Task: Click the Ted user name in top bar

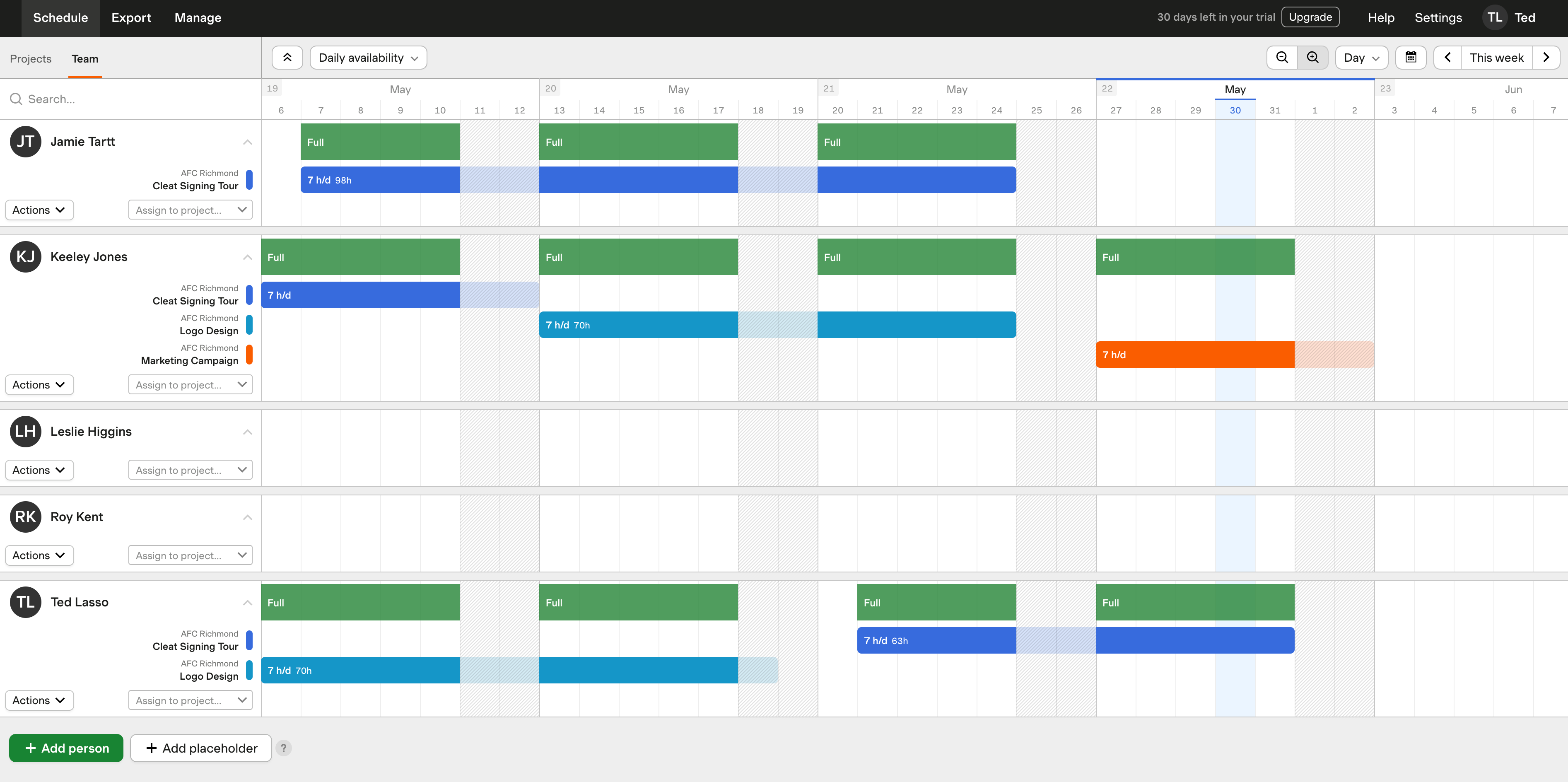Action: [1524, 18]
